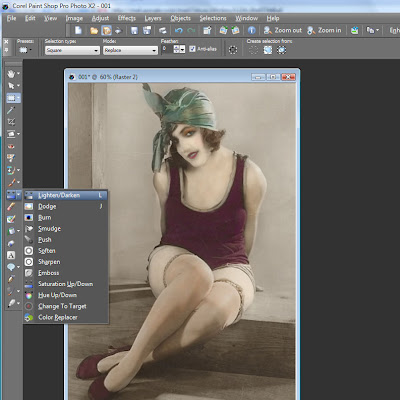The width and height of the screenshot is (400, 400).
Task: Select the Pen tool below the speech bubble
Action: tap(11, 279)
